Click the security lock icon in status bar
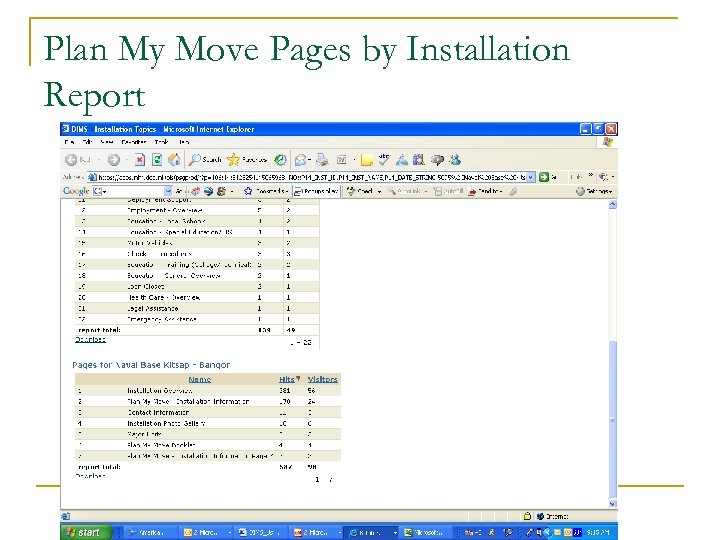 click(x=527, y=516)
